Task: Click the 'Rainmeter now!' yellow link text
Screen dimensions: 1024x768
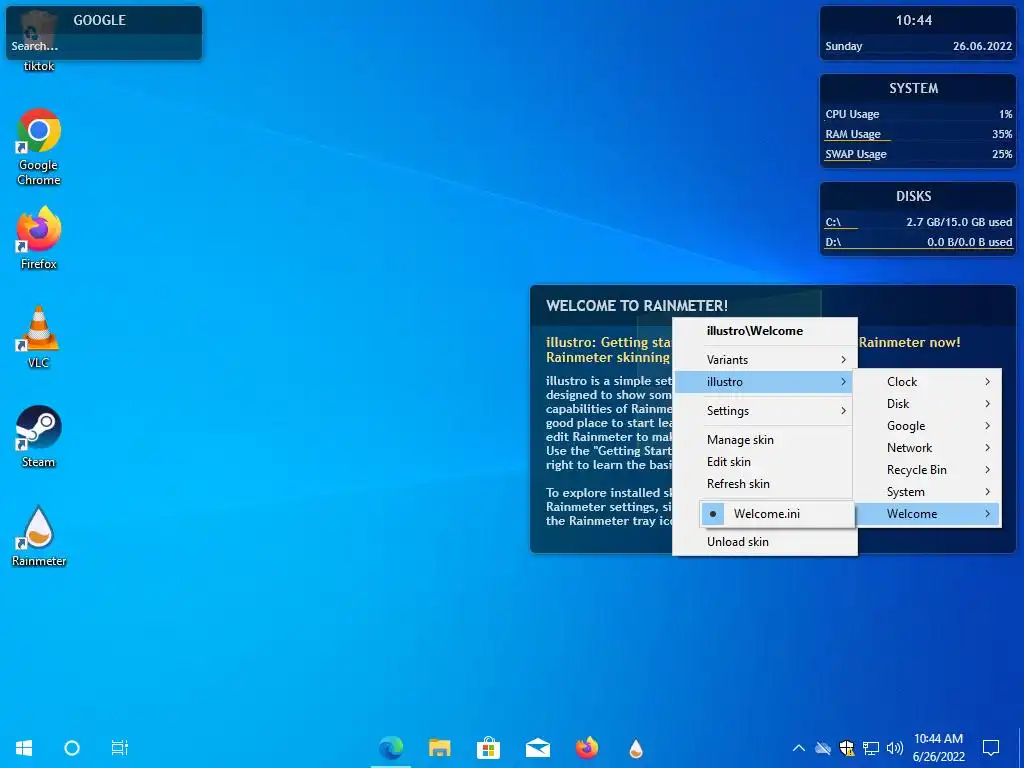Action: tap(910, 342)
